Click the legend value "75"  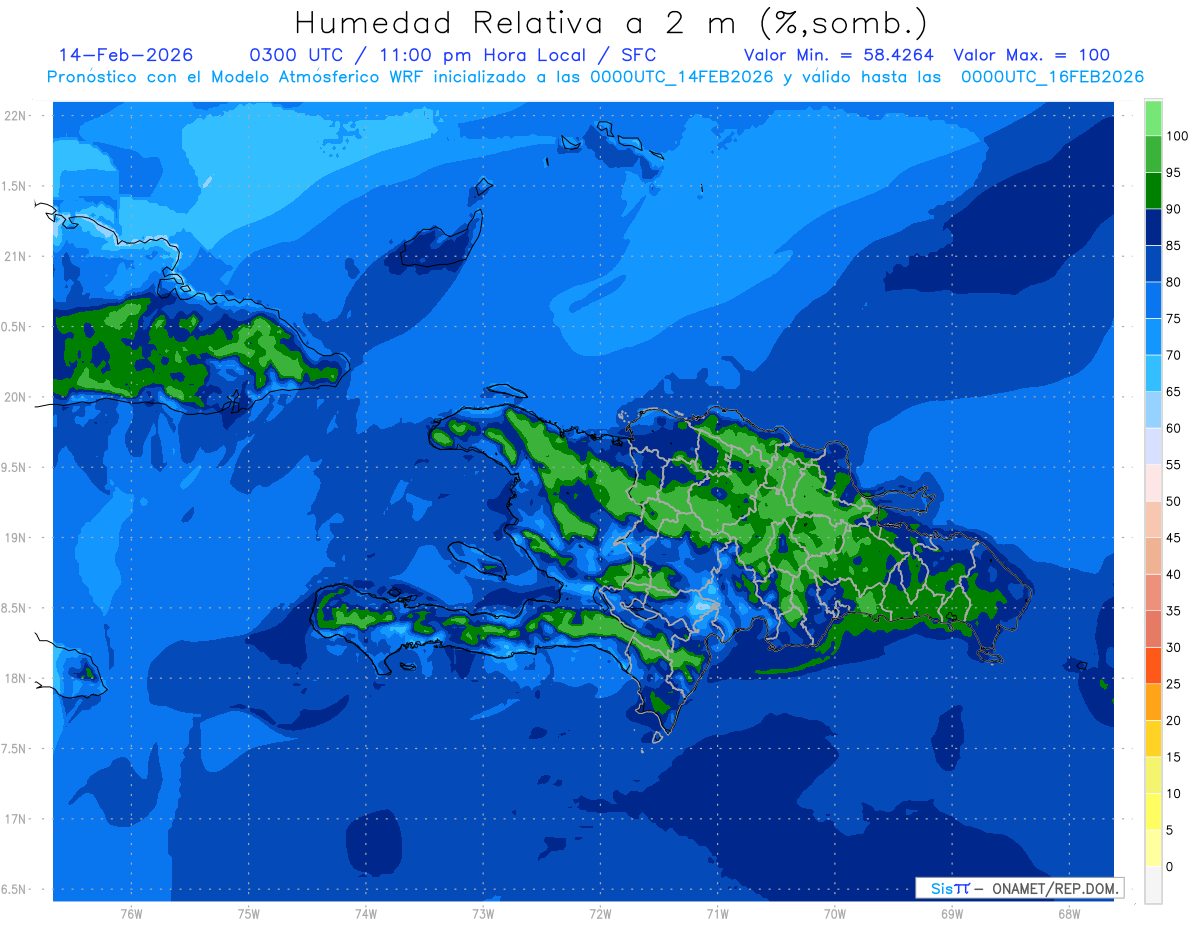click(1173, 319)
